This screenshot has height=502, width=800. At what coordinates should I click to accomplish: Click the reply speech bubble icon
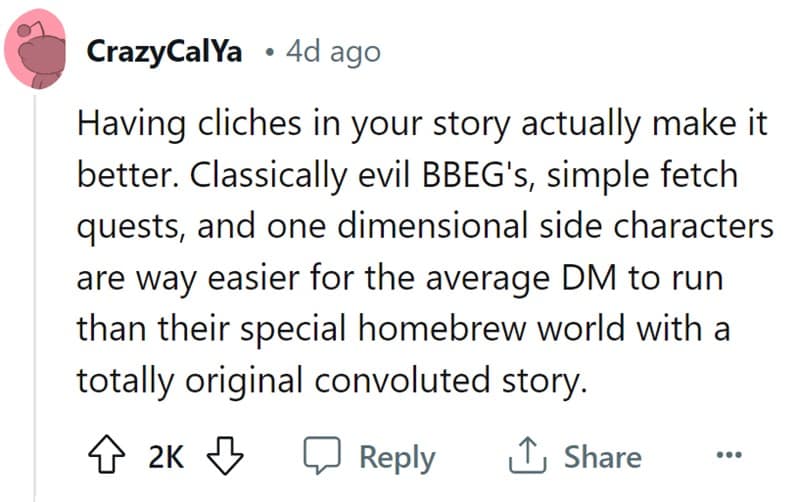(x=324, y=457)
